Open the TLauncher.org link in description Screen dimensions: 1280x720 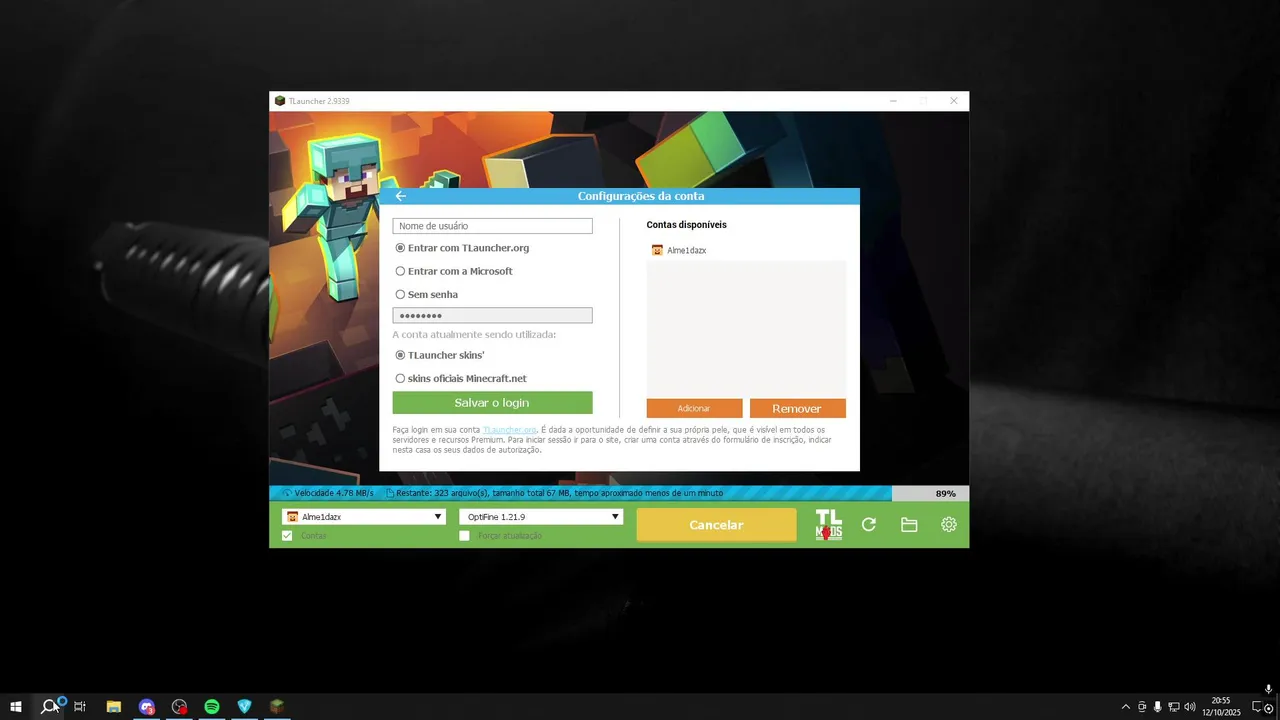(x=510, y=430)
